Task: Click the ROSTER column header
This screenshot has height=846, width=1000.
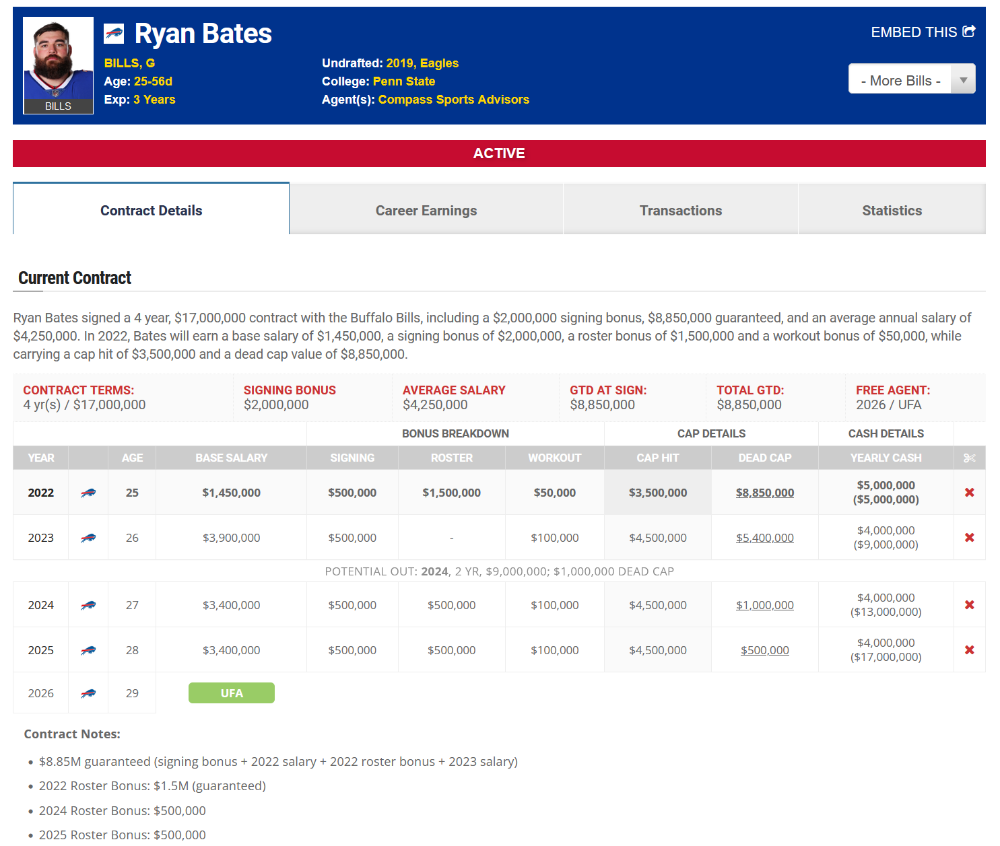Action: point(452,458)
